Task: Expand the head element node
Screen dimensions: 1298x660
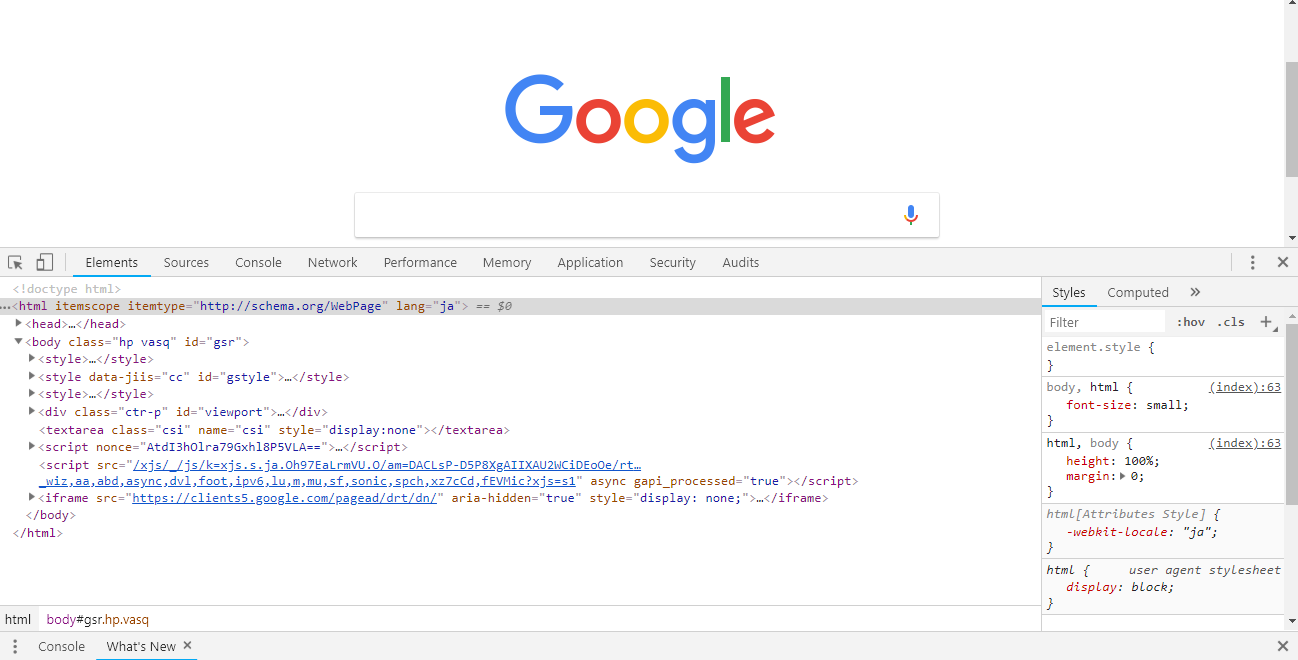Action: 19,324
